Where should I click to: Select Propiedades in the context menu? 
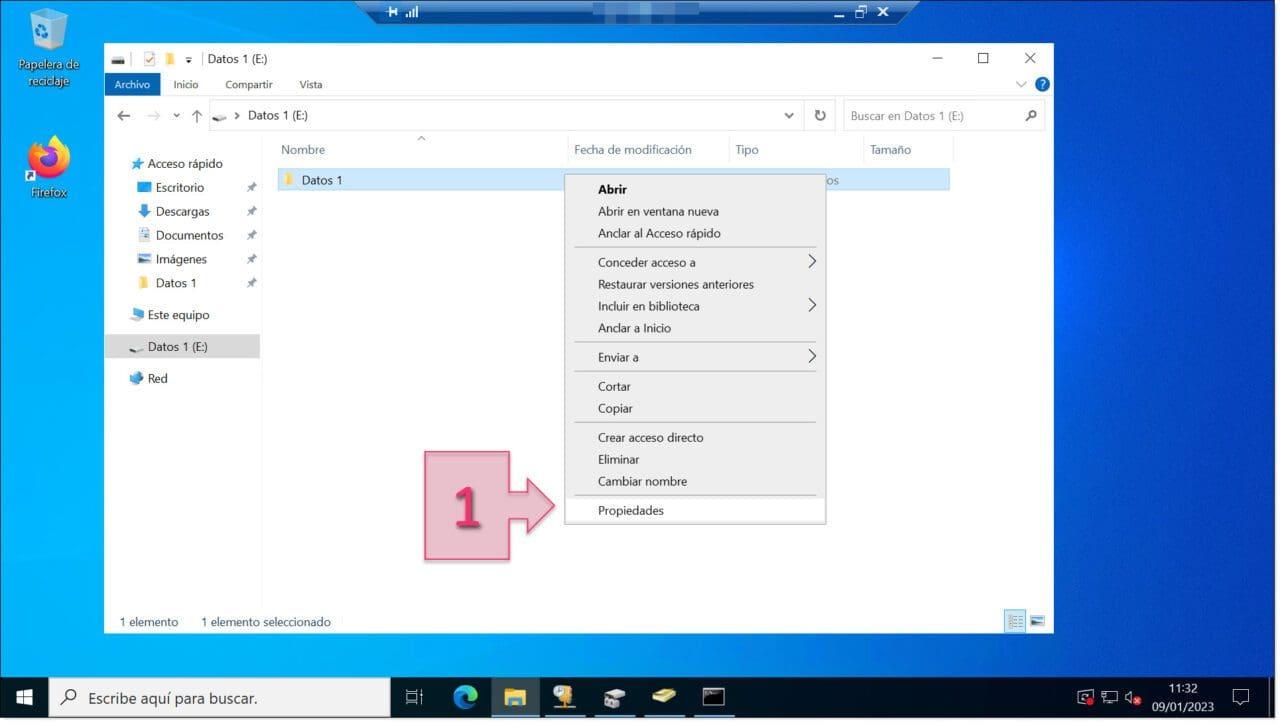[x=631, y=511]
